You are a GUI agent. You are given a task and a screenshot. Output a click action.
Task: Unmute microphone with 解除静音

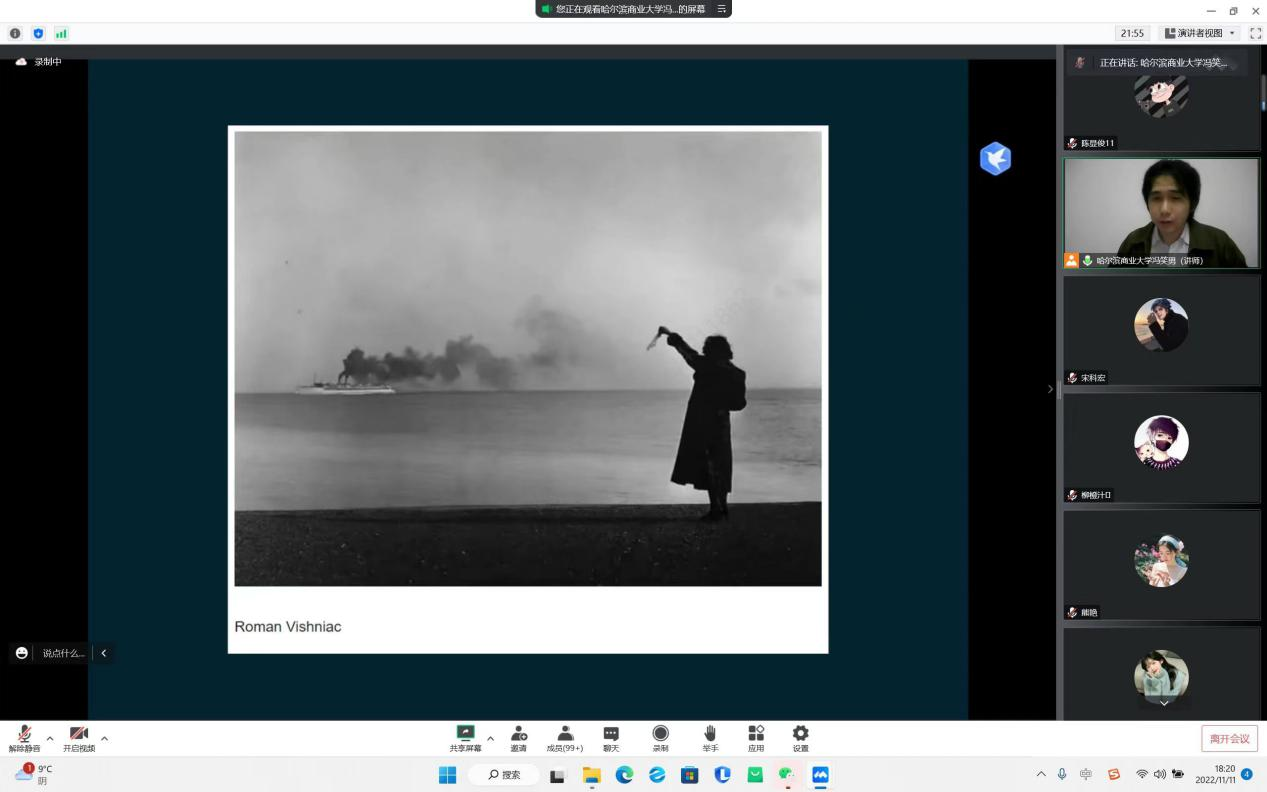click(24, 738)
